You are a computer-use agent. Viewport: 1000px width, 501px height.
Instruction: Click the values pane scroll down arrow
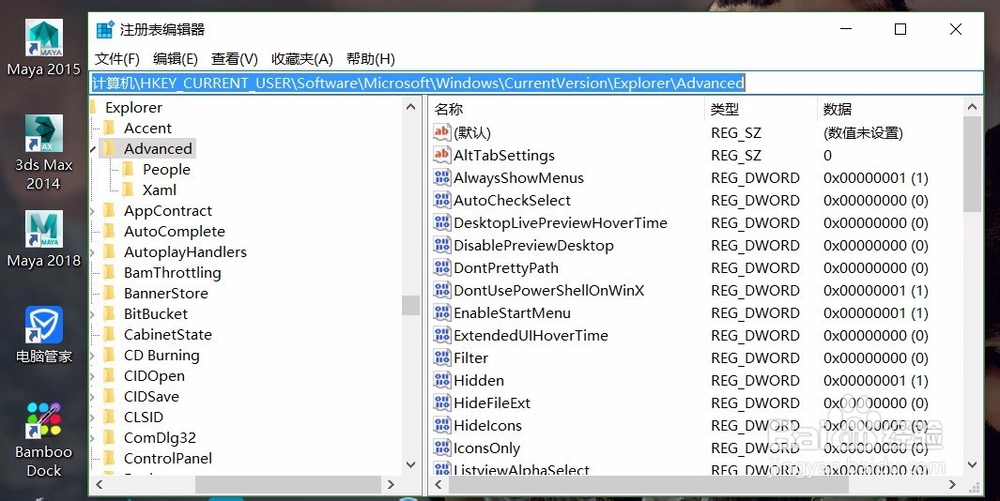pos(972,465)
